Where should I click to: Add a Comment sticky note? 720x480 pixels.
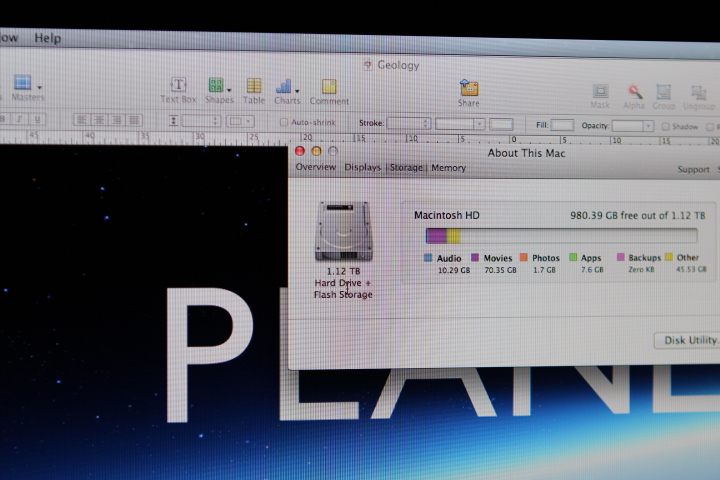coord(329,87)
